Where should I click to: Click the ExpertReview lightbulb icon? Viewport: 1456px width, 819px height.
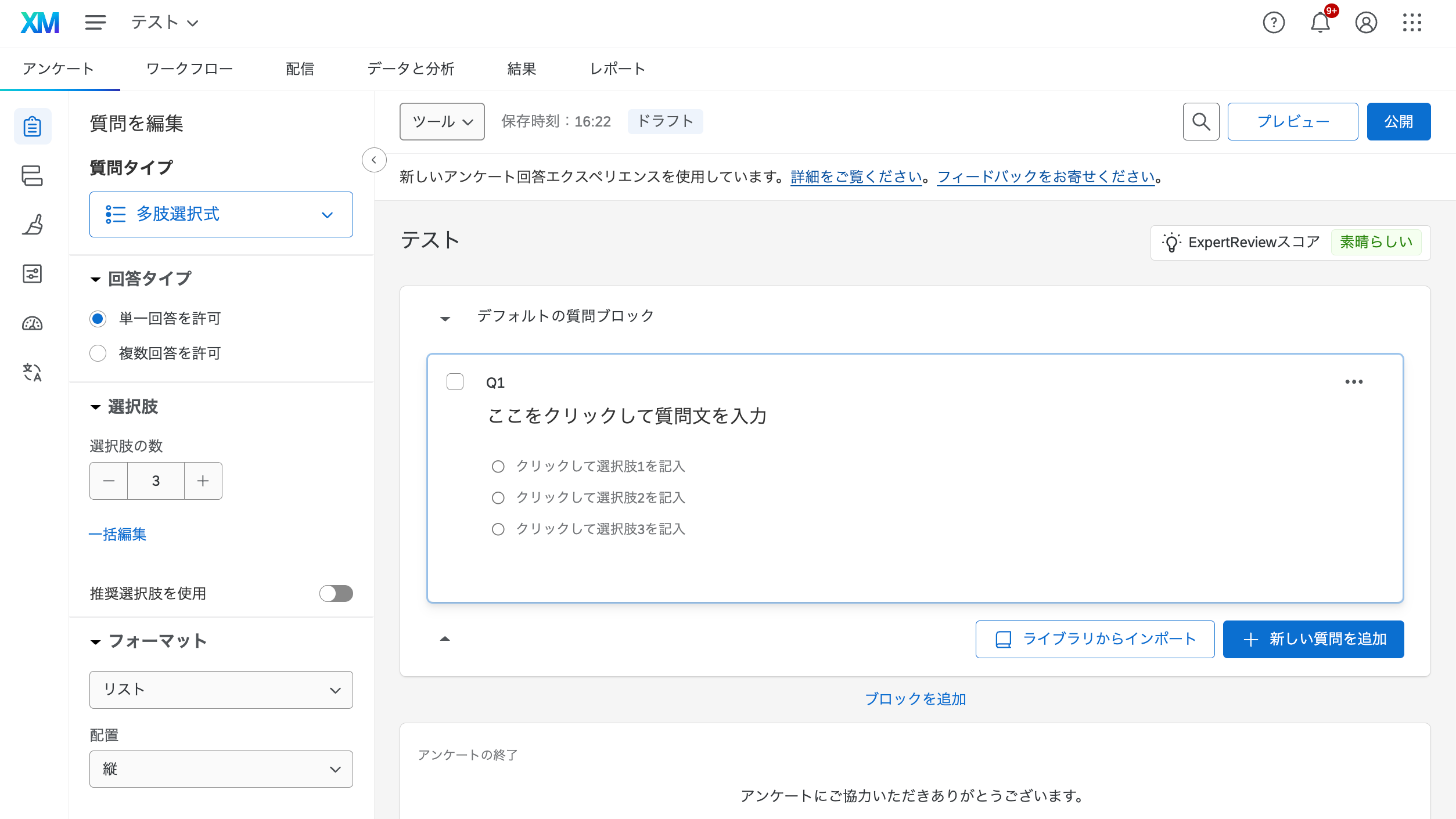pyautogui.click(x=1171, y=242)
